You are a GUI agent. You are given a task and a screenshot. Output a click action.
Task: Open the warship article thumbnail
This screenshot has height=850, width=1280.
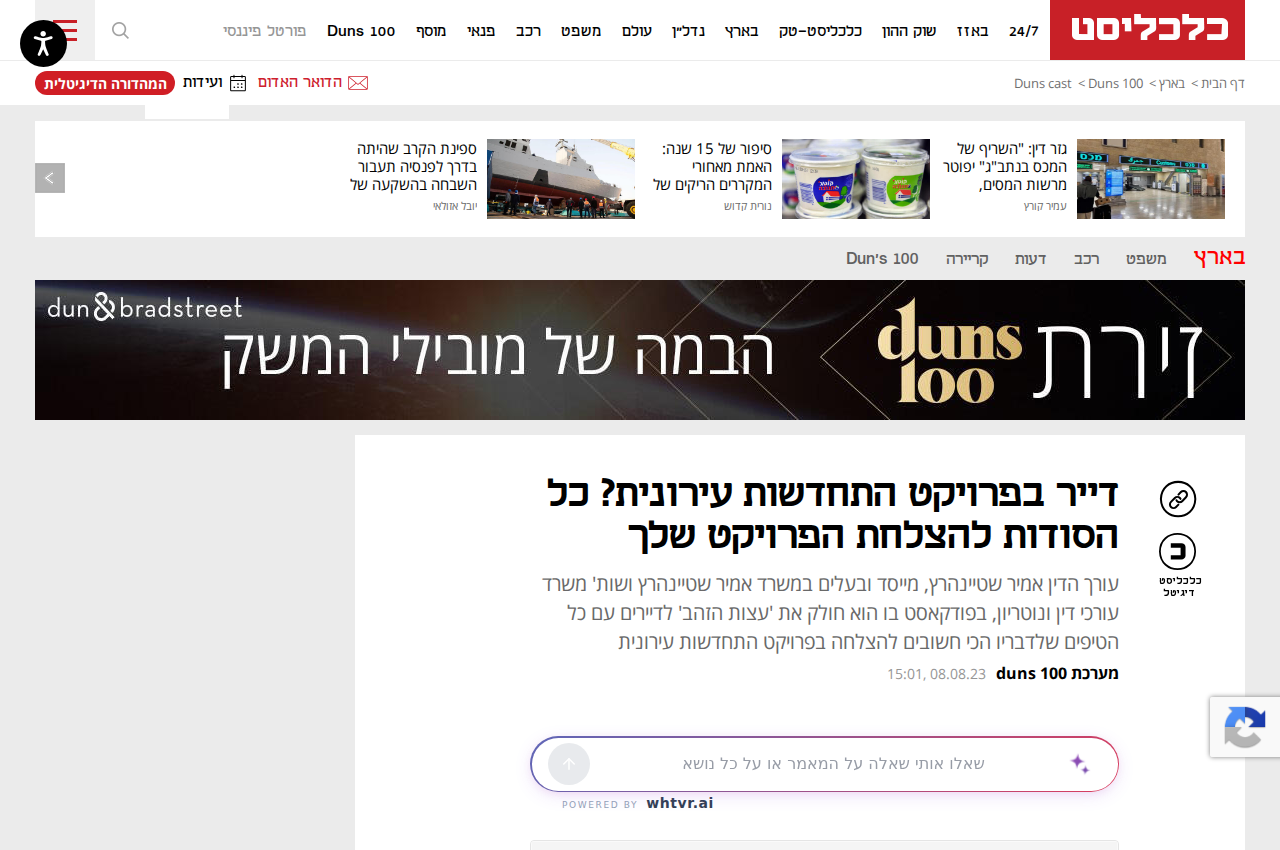pyautogui.click(x=561, y=179)
